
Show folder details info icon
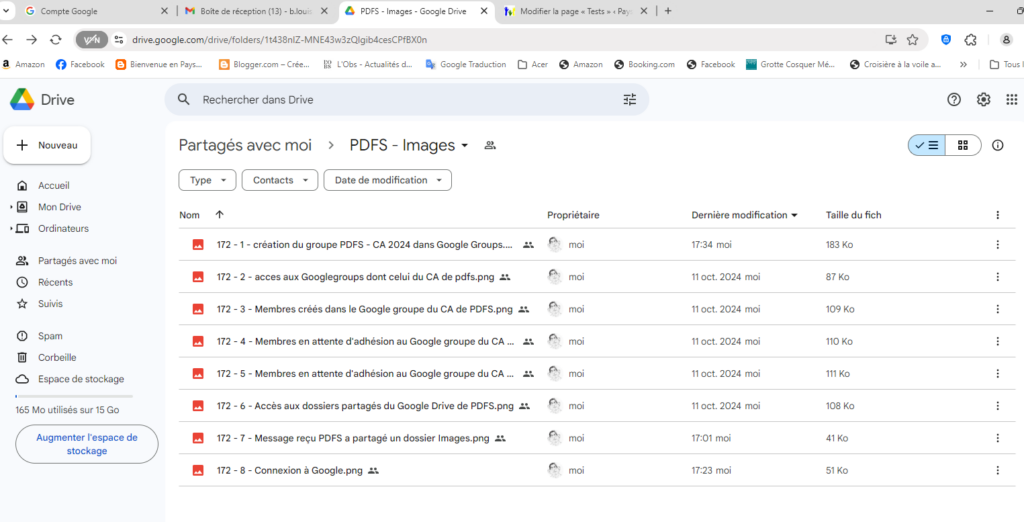click(997, 145)
